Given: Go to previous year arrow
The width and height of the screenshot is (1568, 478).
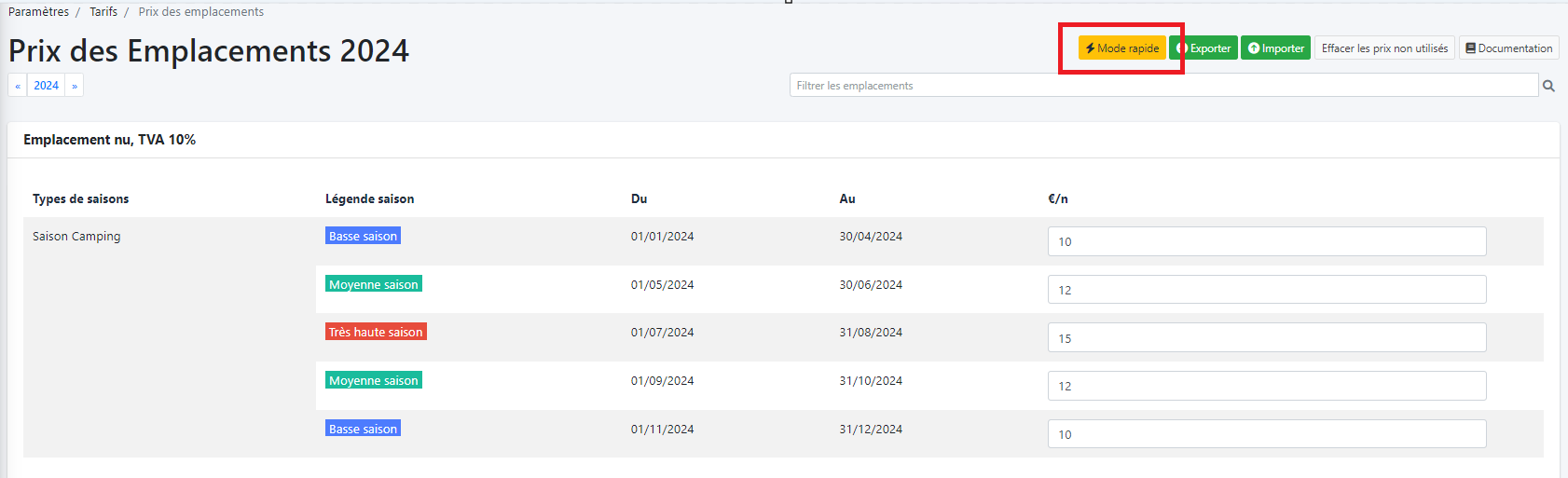Looking at the screenshot, I should pos(18,86).
